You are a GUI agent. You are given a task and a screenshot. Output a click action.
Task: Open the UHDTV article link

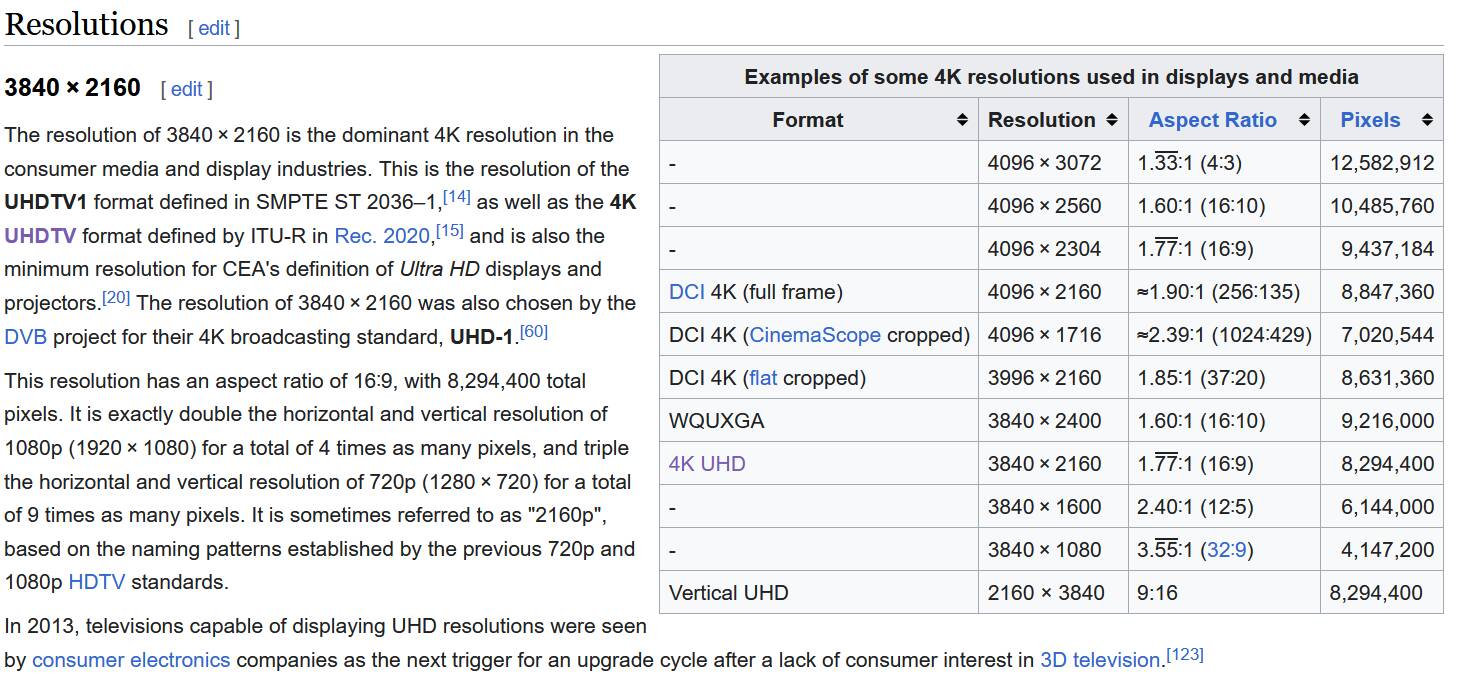[40, 236]
